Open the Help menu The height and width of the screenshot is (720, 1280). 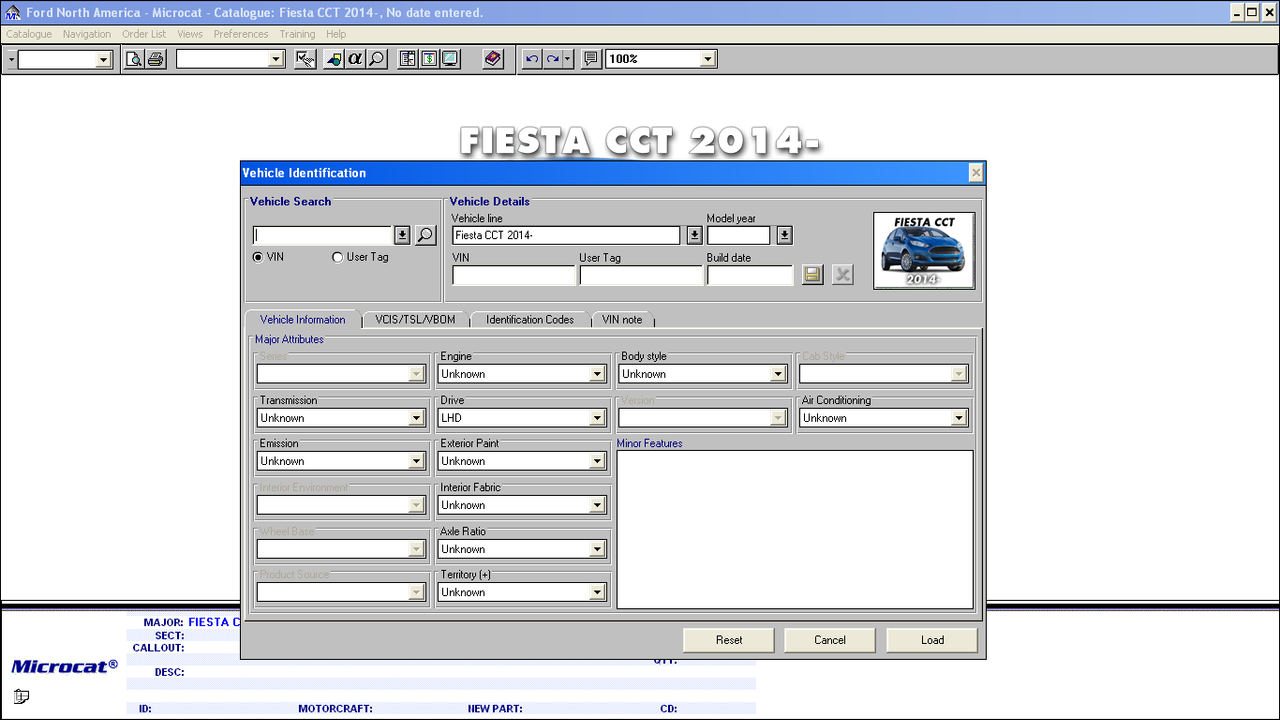(336, 34)
